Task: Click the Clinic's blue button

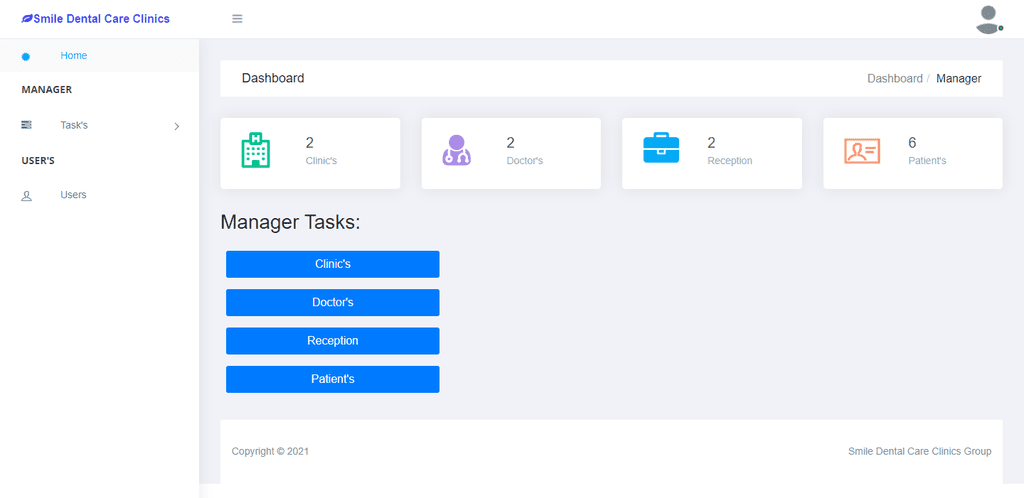Action: (x=332, y=264)
